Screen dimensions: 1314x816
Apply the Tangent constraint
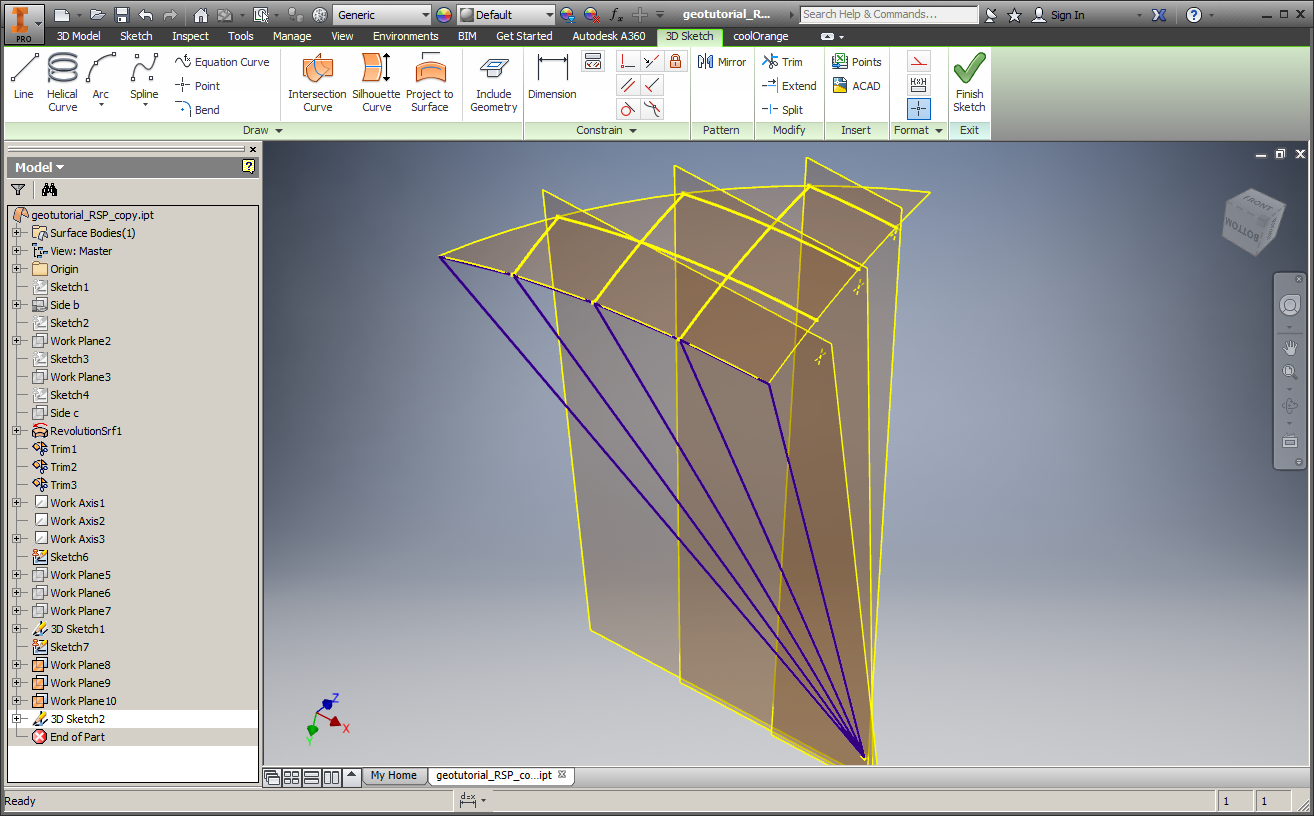click(x=627, y=110)
